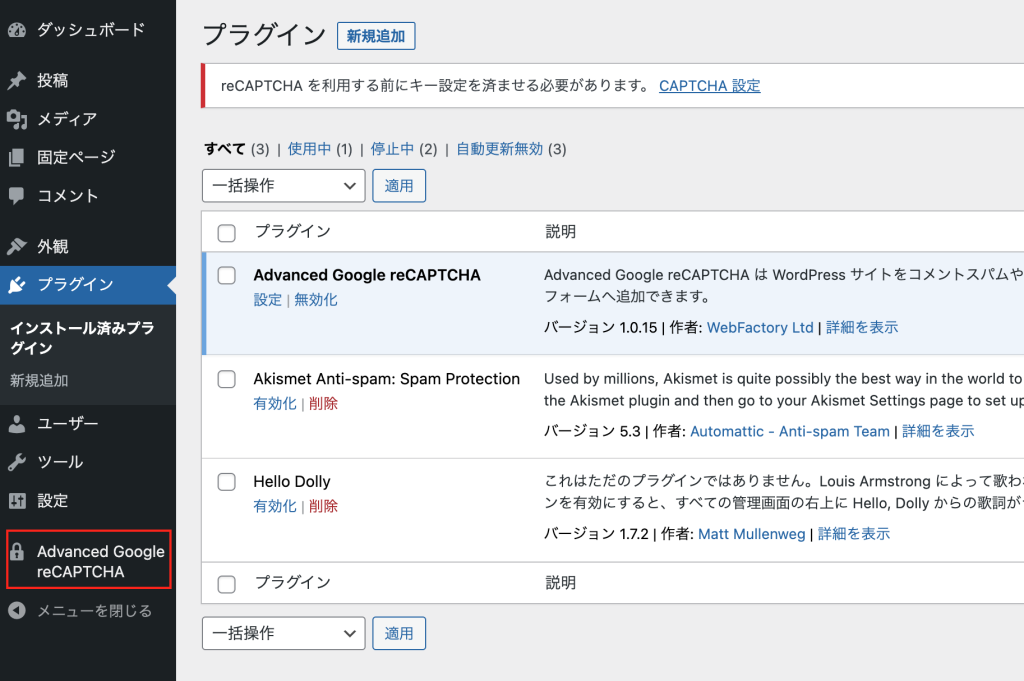
Task: Select the プラグイン plugin plug icon
Action: tap(17, 285)
